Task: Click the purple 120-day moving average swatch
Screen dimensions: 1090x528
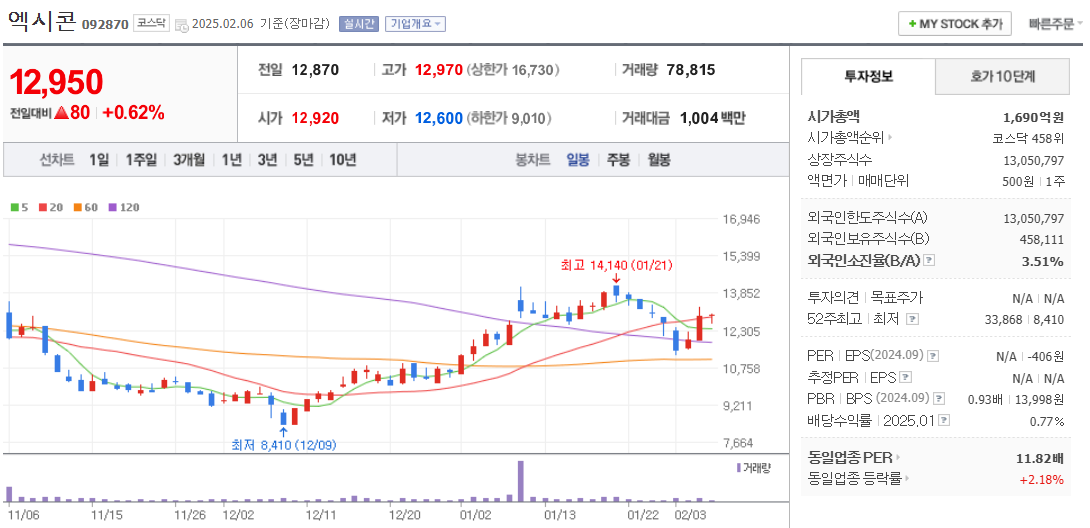Action: click(x=113, y=207)
